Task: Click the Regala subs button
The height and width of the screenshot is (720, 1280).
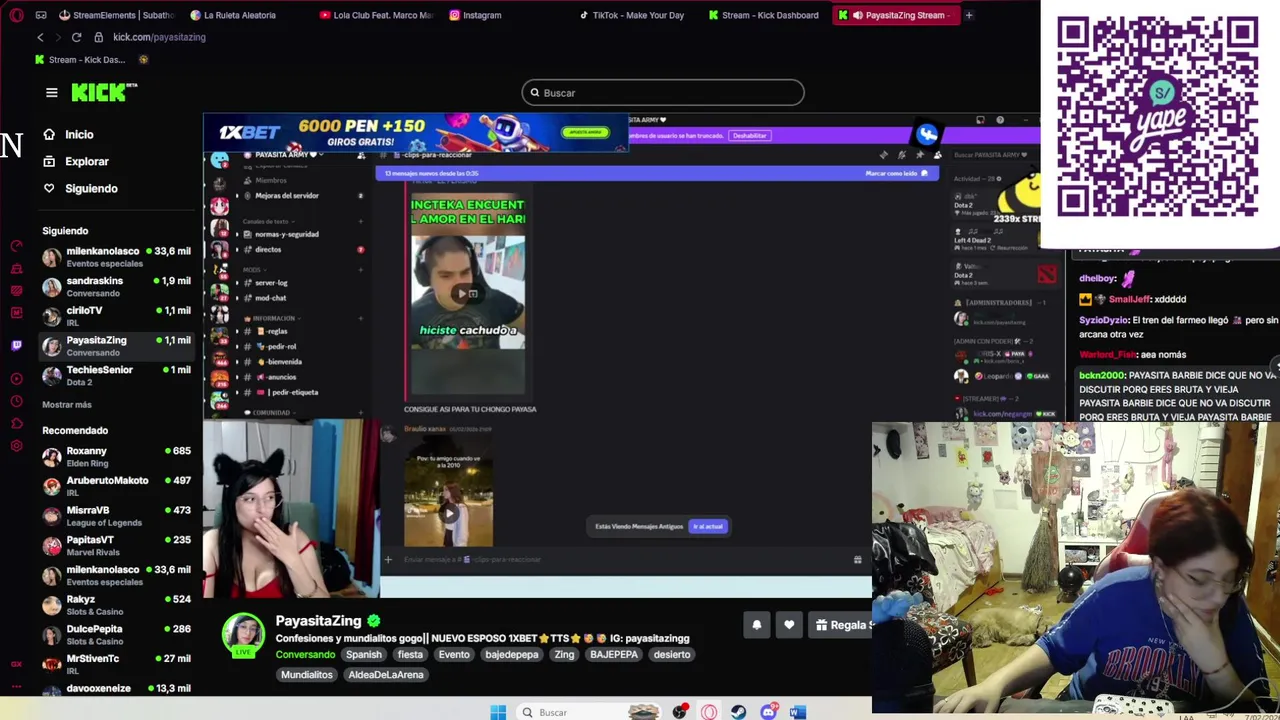Action: (x=841, y=625)
